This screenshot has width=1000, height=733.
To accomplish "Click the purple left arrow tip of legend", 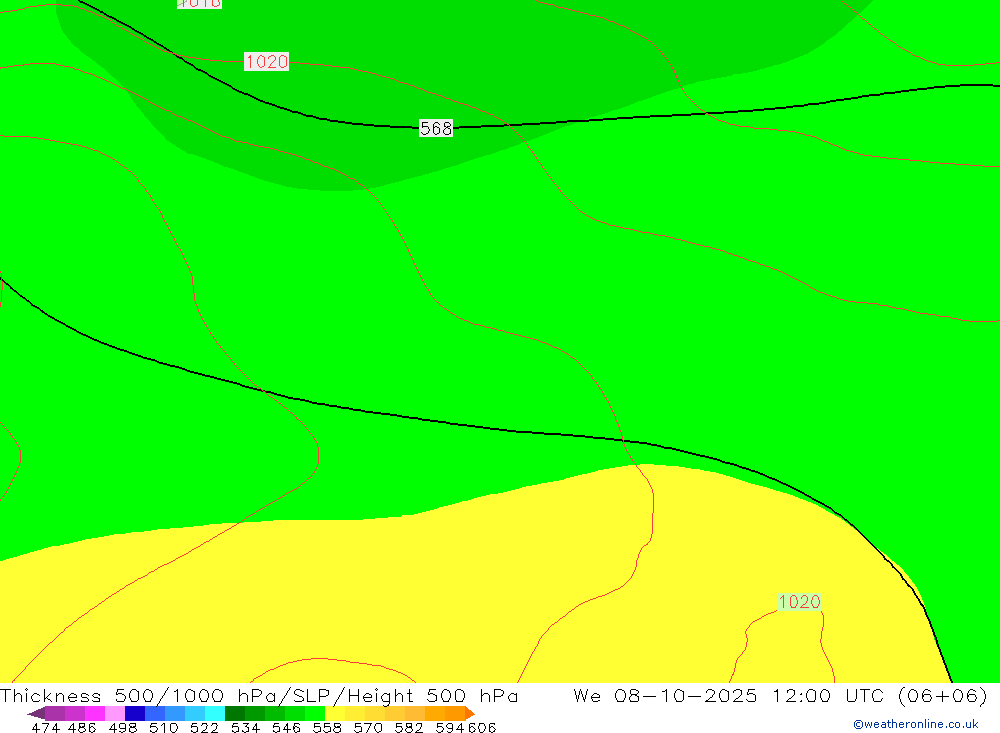I will [x=36, y=713].
